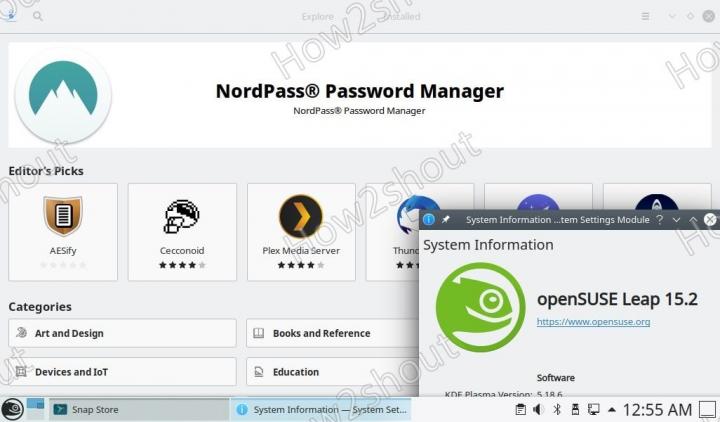
Task: Browse the Art and Design category
Action: 122,333
